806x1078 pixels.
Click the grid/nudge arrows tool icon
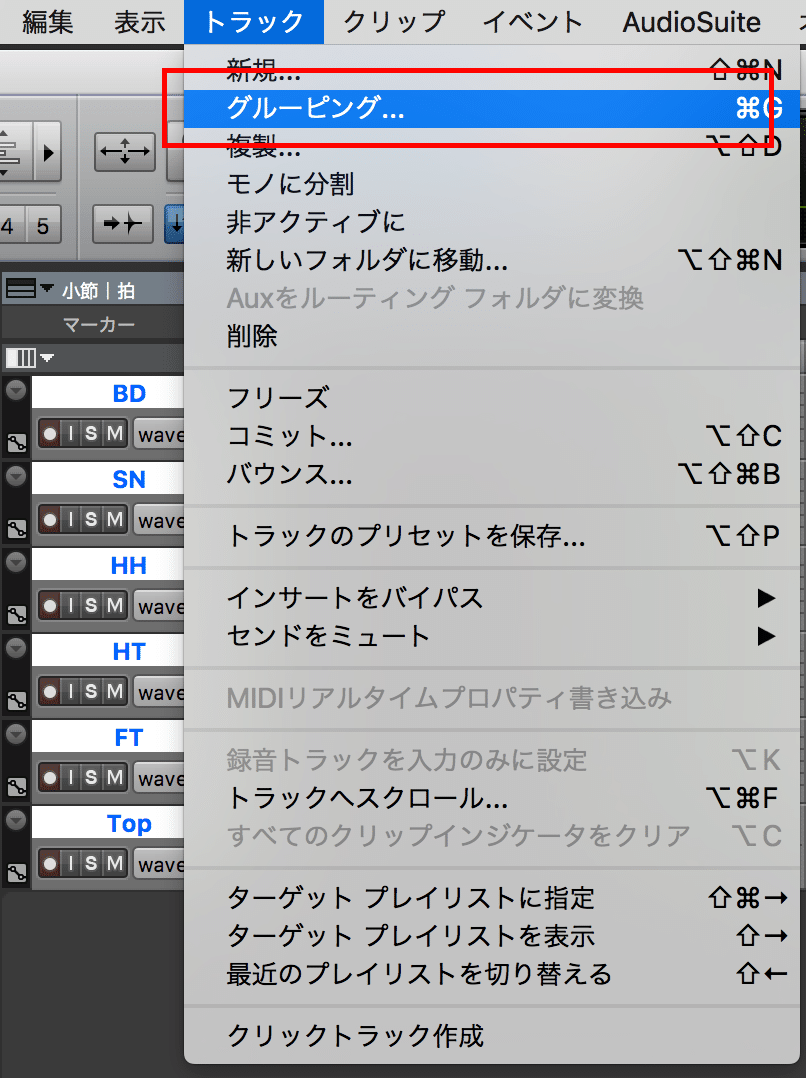tap(124, 151)
